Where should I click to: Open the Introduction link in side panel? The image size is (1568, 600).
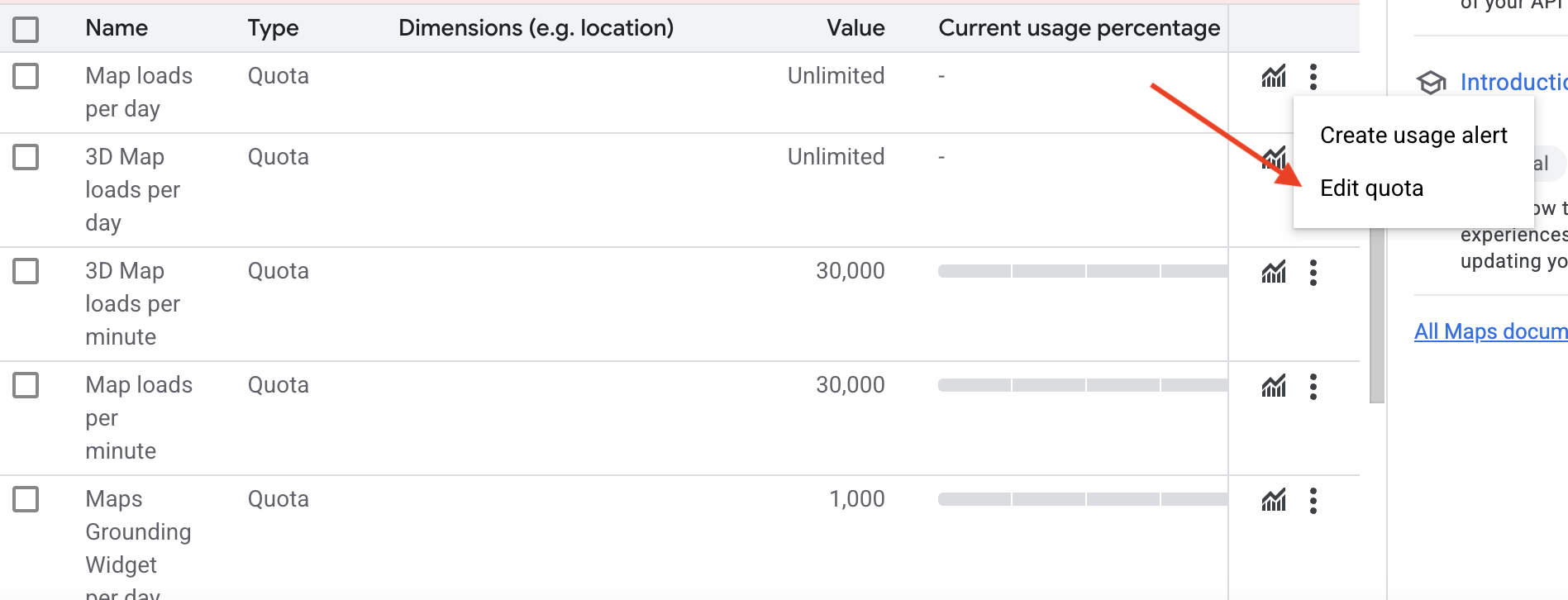pos(1513,83)
